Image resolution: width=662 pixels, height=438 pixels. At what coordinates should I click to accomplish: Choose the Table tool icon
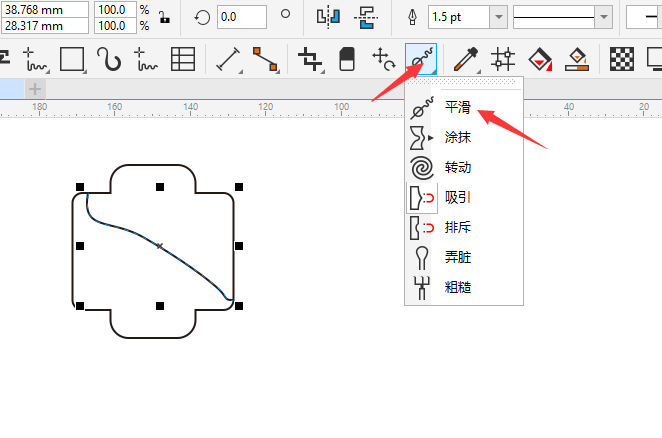pos(182,60)
